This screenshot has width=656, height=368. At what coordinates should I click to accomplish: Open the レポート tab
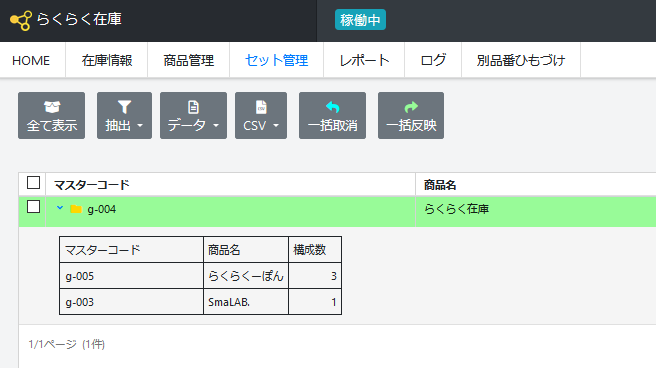364,60
